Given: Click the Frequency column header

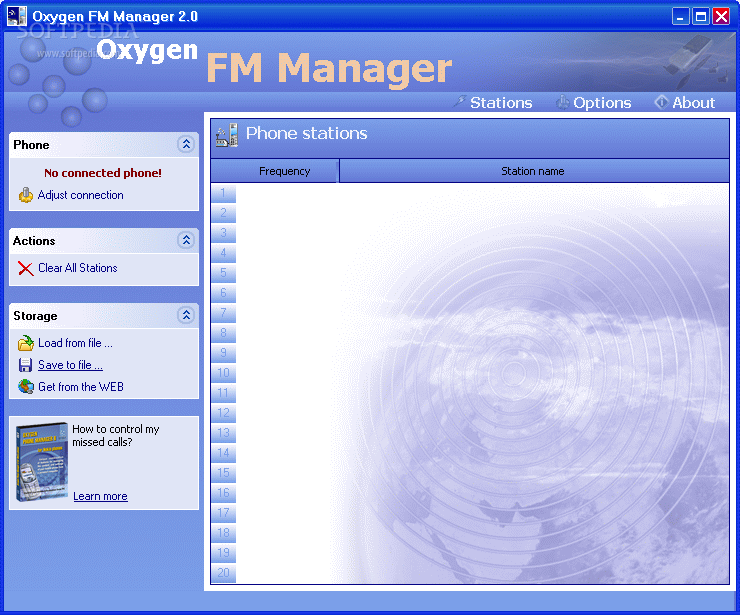Looking at the screenshot, I should point(274,171).
